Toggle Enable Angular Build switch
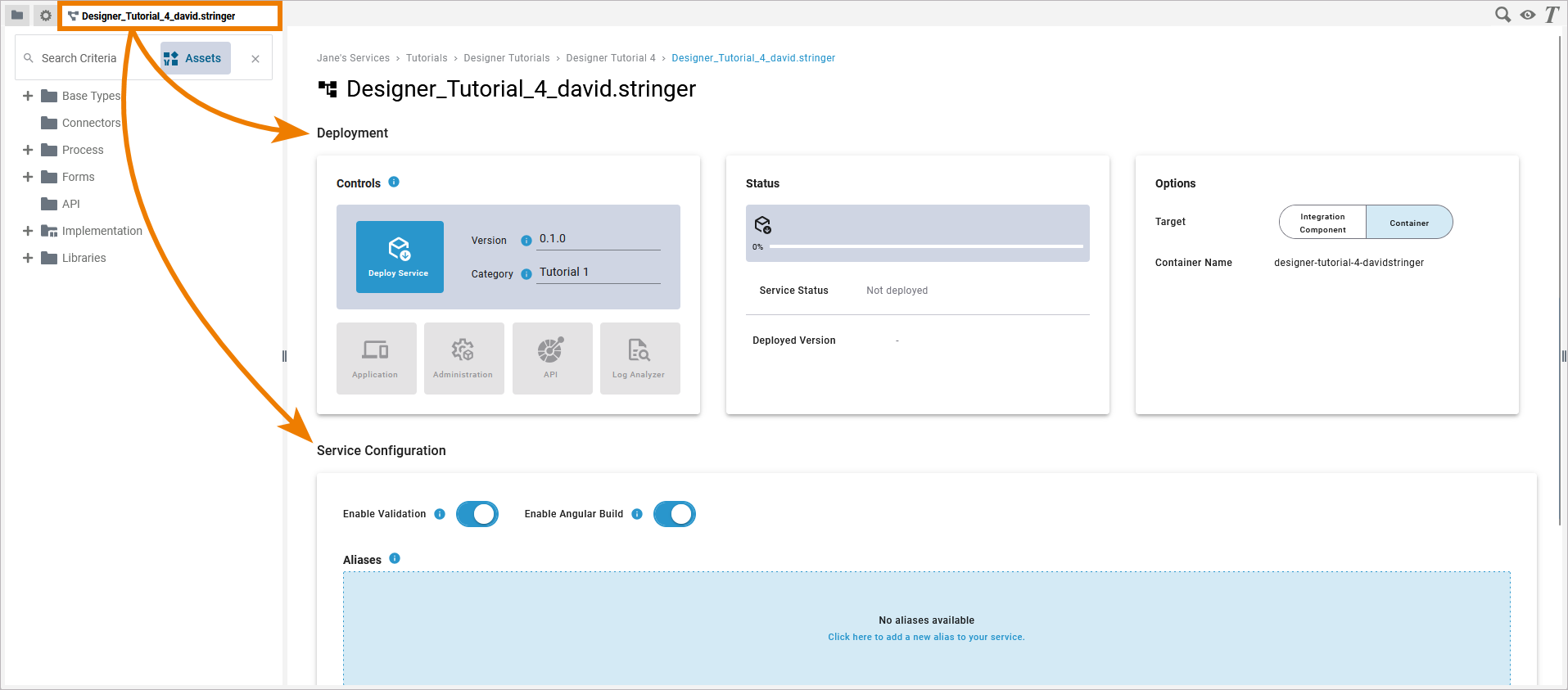The width and height of the screenshot is (1568, 690). click(675, 514)
